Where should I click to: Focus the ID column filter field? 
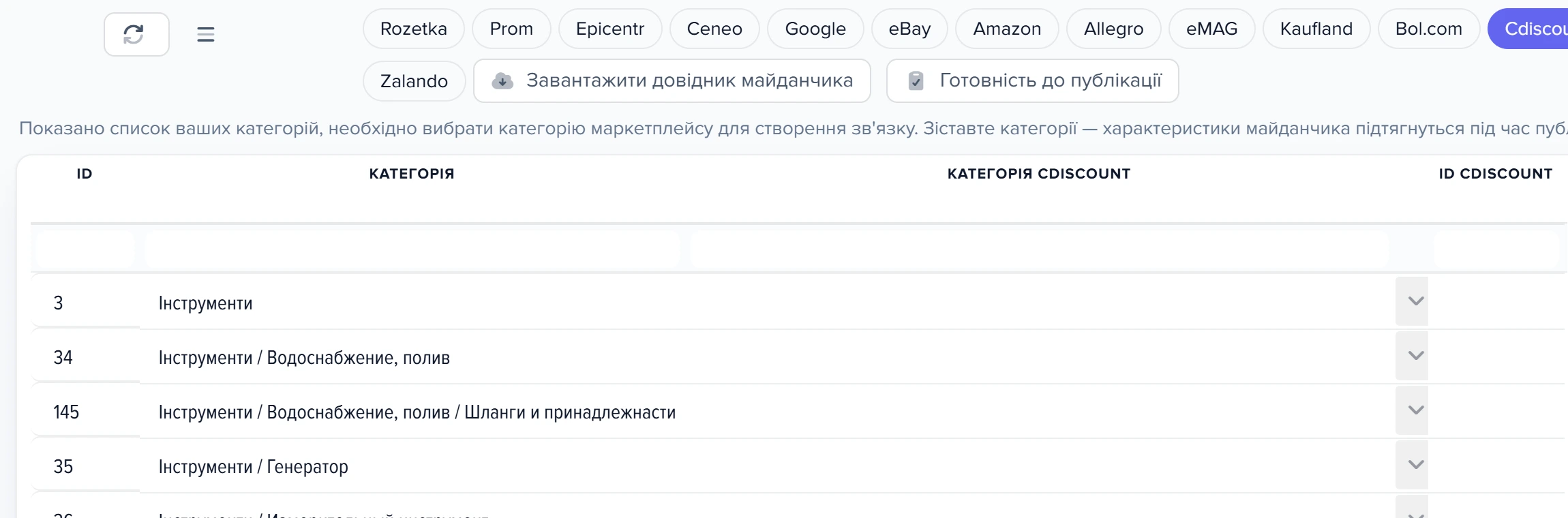click(85, 249)
